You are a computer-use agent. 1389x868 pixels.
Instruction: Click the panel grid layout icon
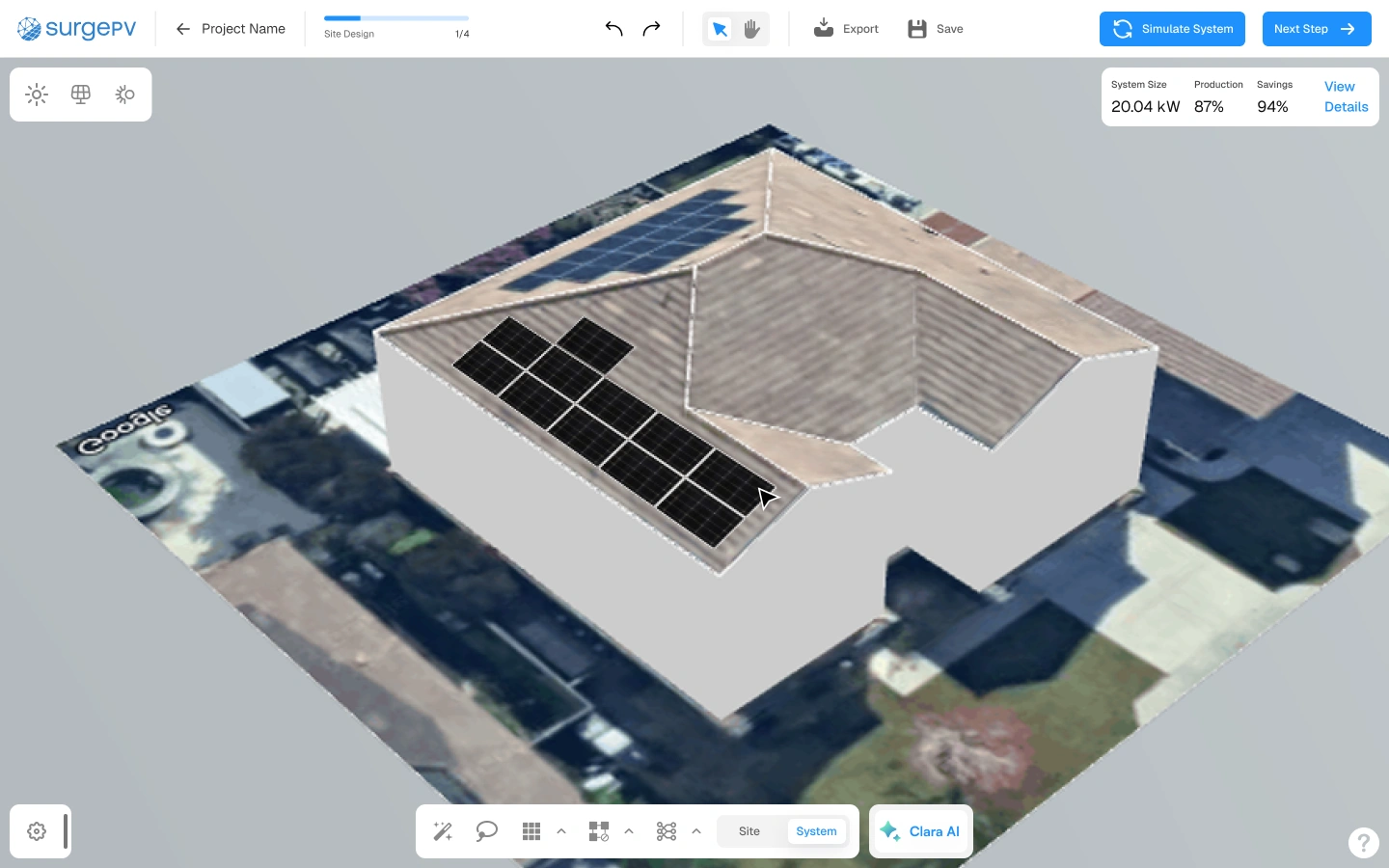point(531,831)
